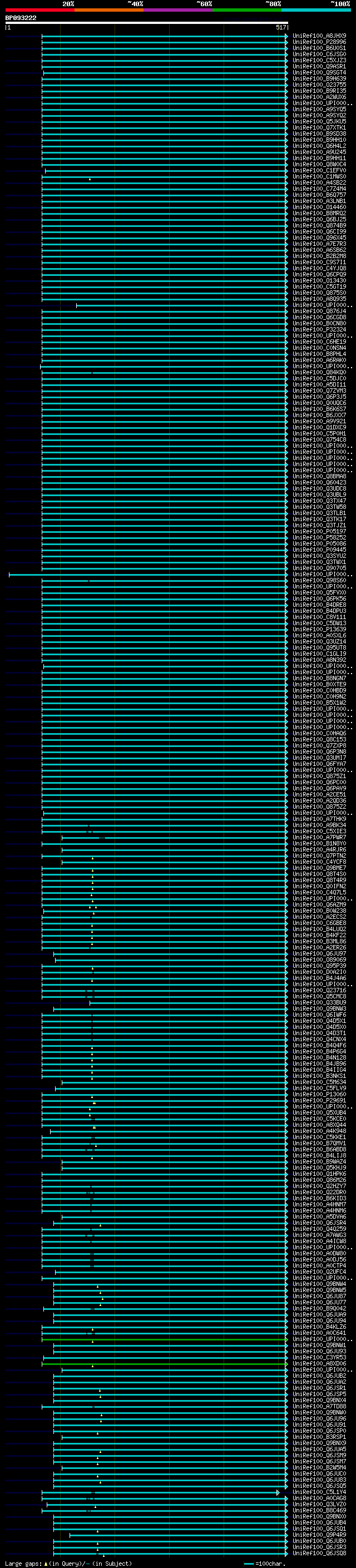This screenshot has height=1568, width=356.
Task: Click hit UniRef100_Q5JKU5
Action: pos(319,122)
